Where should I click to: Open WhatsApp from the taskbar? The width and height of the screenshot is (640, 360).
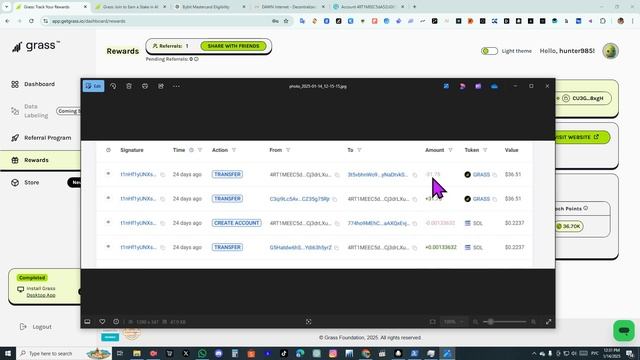tap(202, 353)
